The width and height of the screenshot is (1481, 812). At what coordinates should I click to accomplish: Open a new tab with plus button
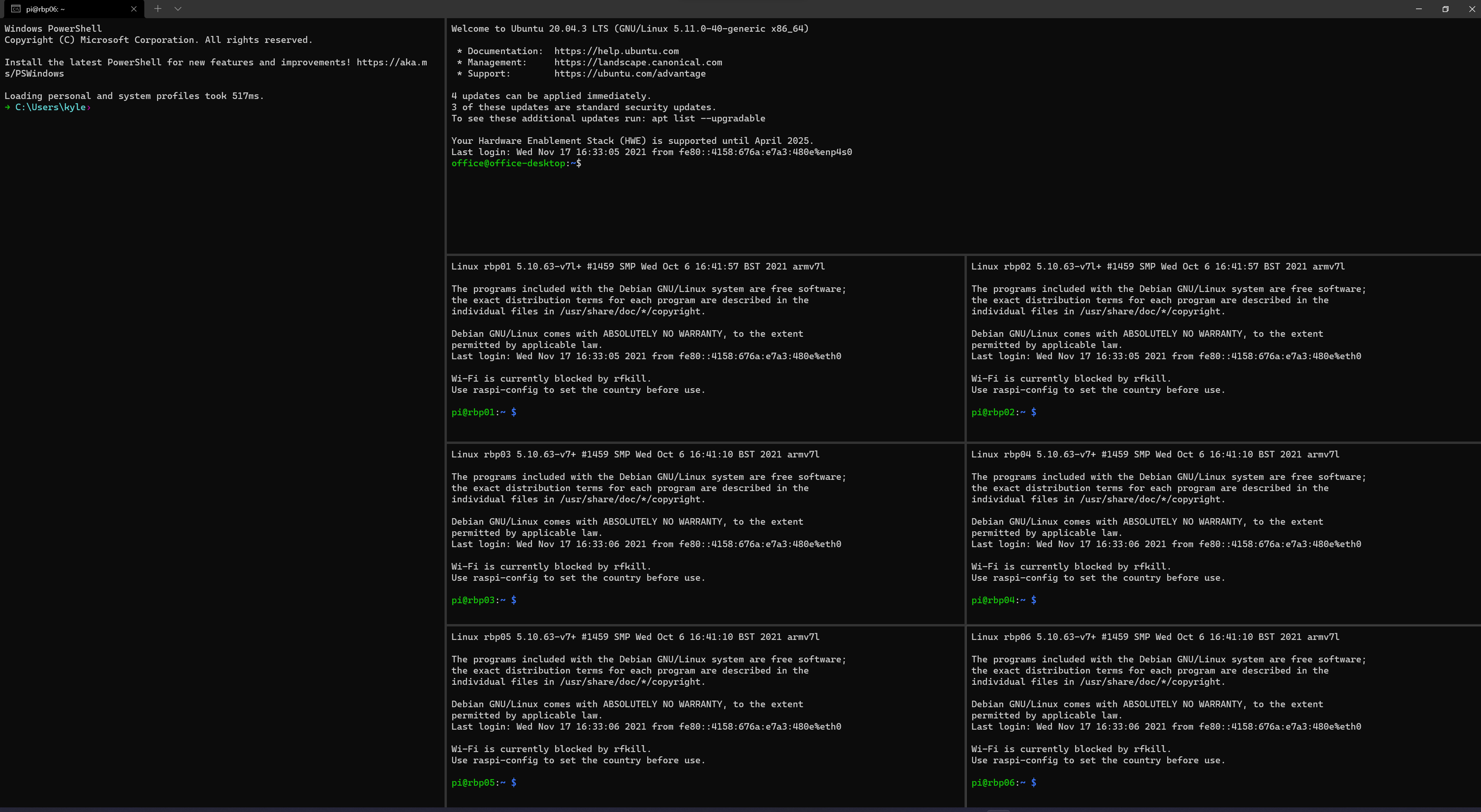tap(157, 9)
